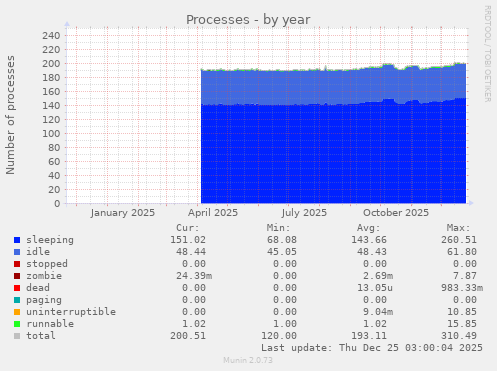Screen dimensions: 497x371
Task: Click total average value 193.11
Action: (x=369, y=336)
